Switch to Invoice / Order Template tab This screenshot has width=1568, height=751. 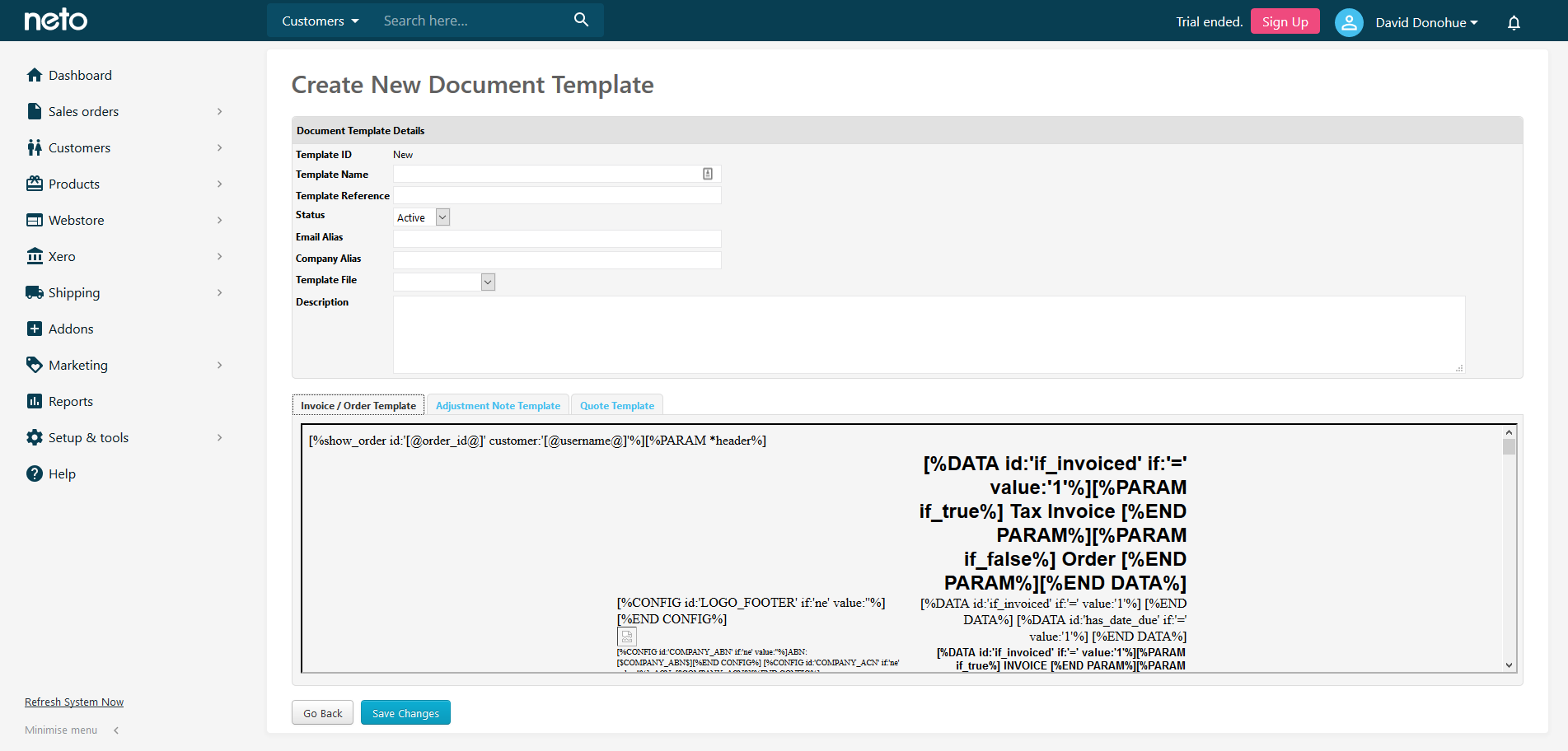point(358,405)
